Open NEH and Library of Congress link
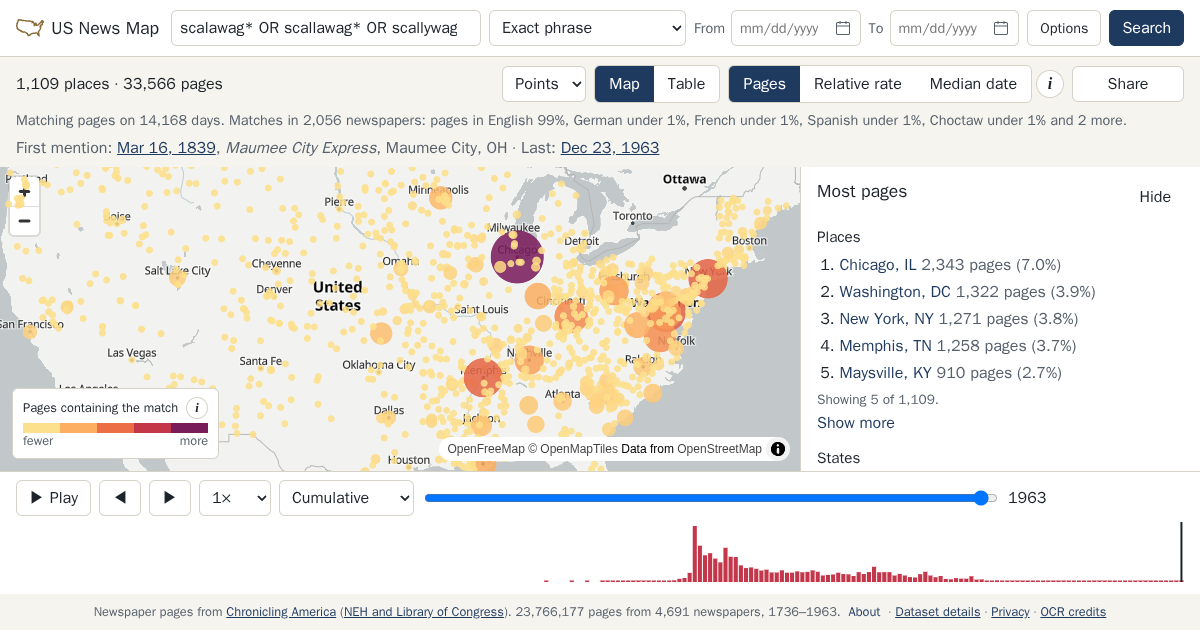Screen dimensions: 1200x630 click(424, 612)
